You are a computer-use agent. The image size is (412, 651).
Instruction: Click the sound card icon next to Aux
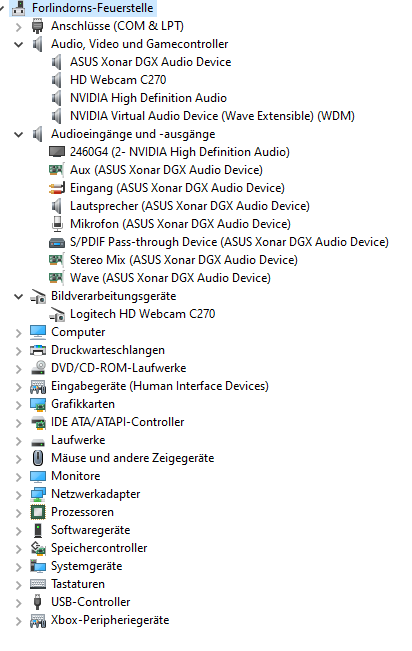click(56, 170)
